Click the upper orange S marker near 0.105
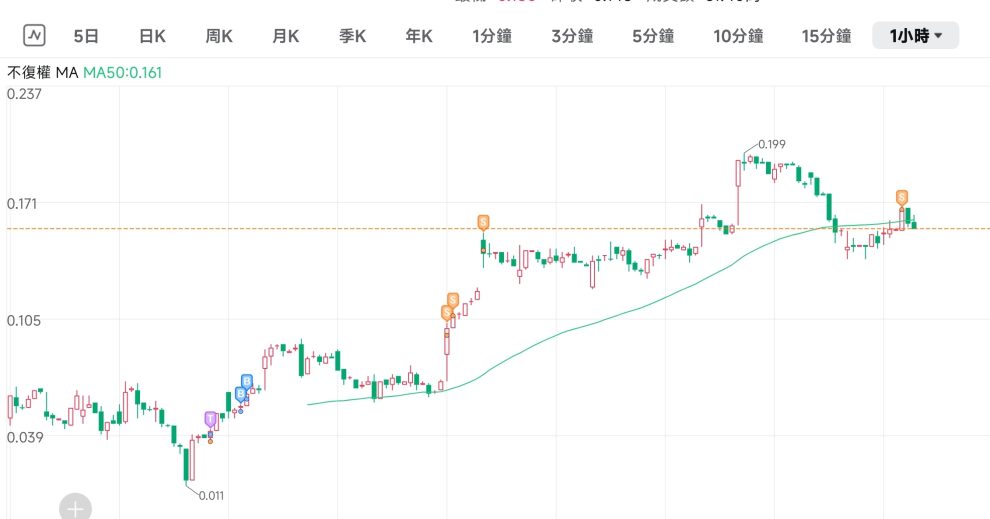 coord(453,300)
